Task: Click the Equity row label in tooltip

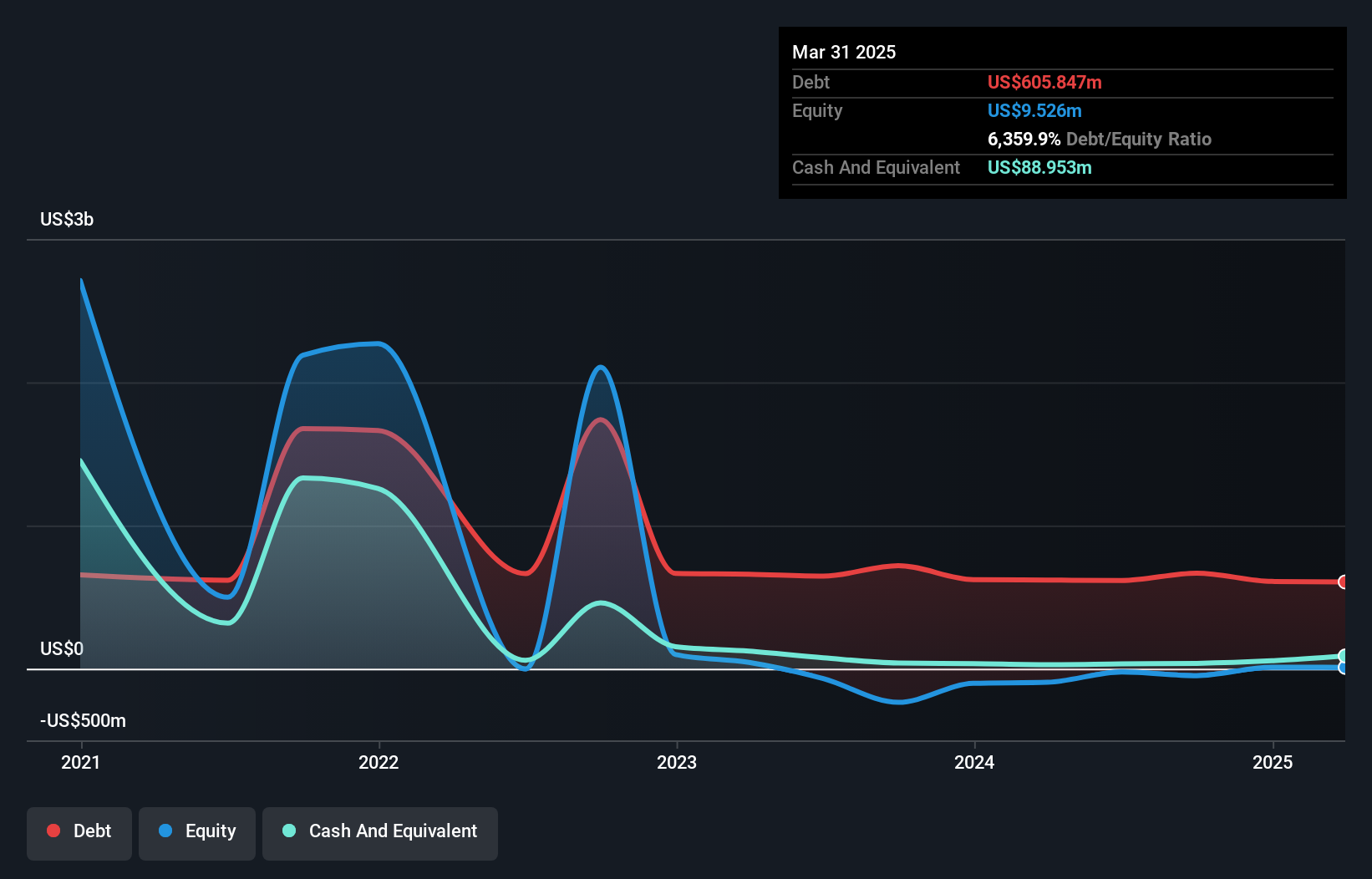Action: coord(817,110)
